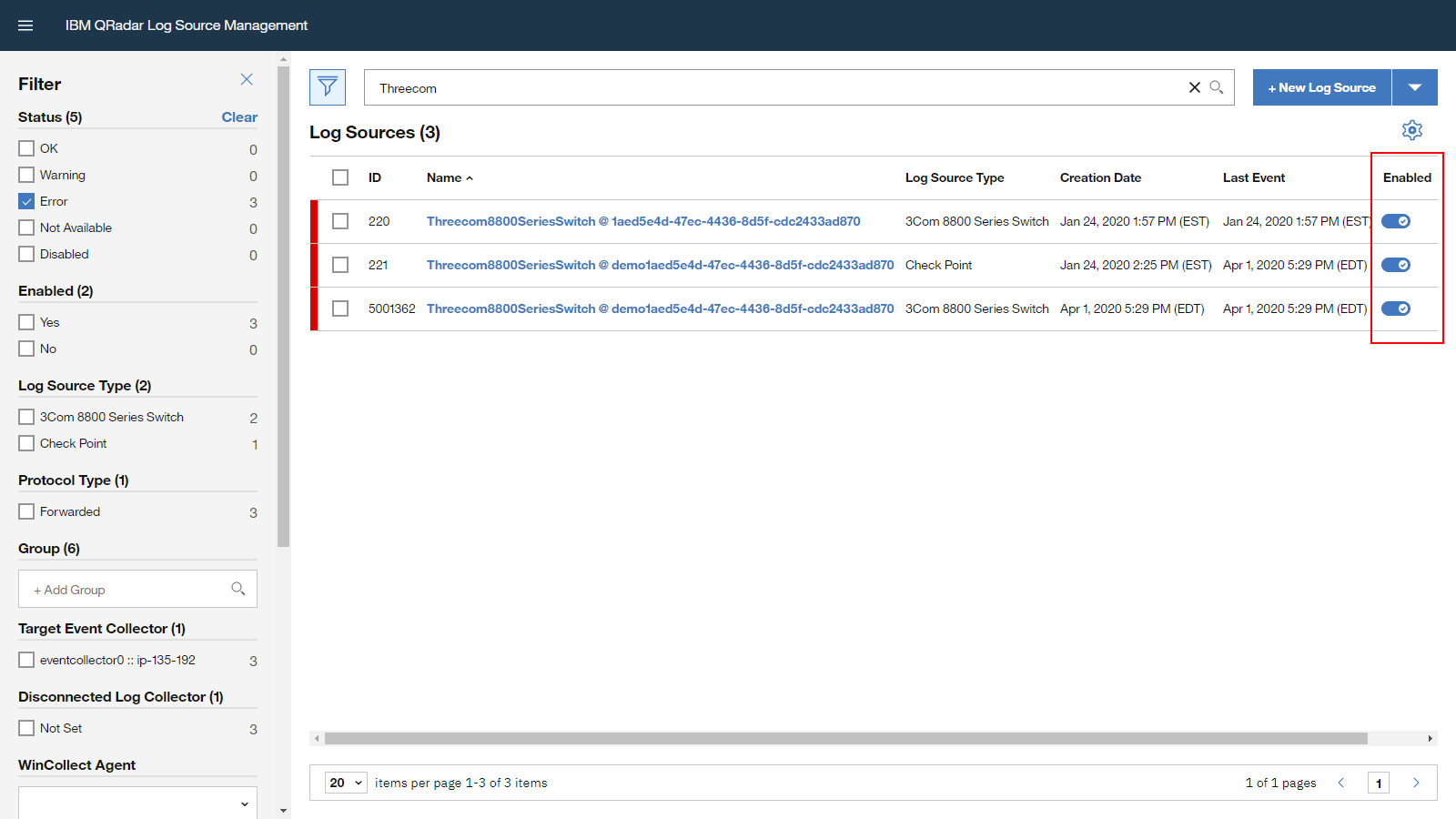The height and width of the screenshot is (819, 1456).
Task: Sort by the ID column header
Action: coord(375,177)
